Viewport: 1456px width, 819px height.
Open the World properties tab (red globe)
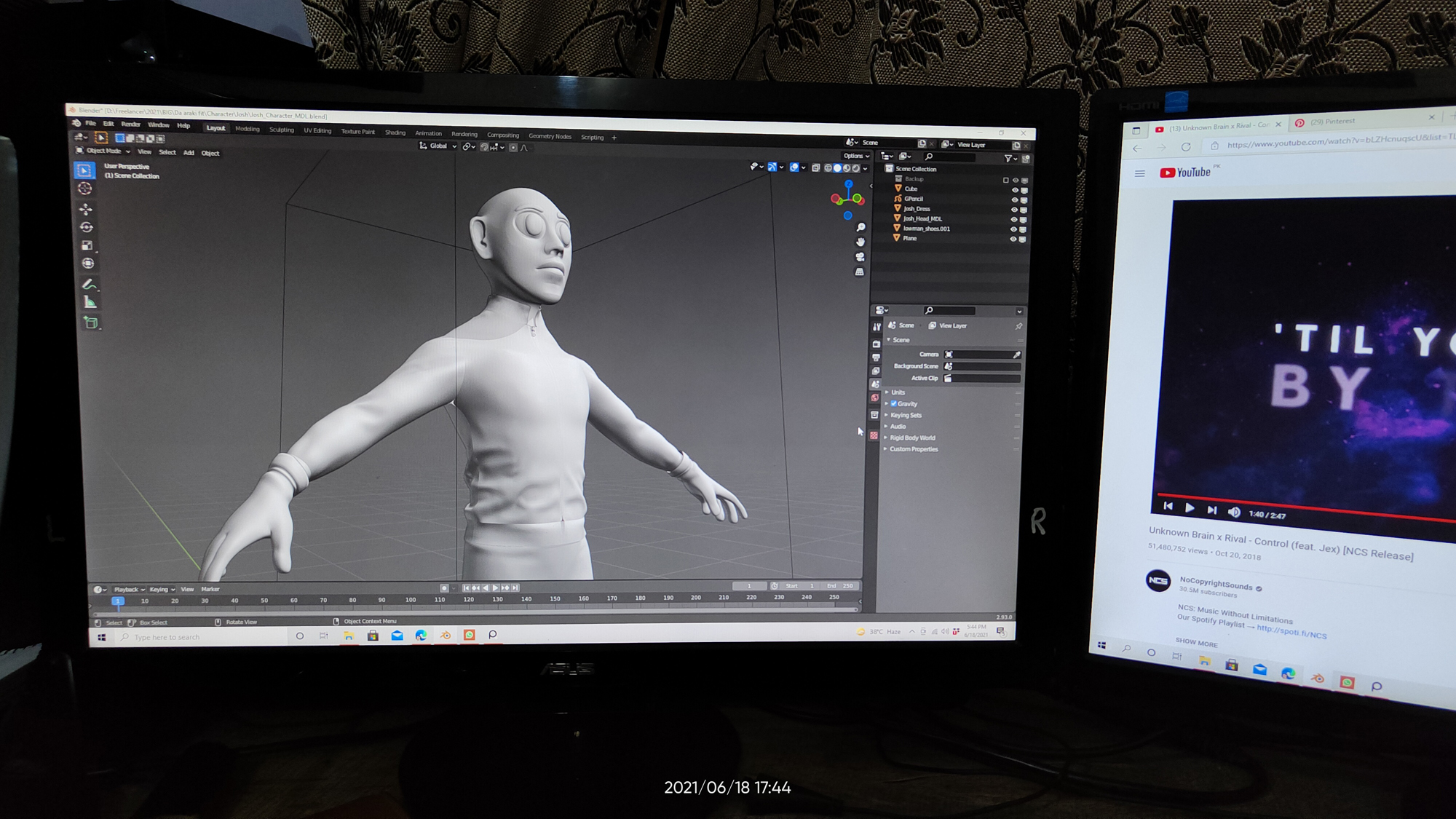point(875,398)
